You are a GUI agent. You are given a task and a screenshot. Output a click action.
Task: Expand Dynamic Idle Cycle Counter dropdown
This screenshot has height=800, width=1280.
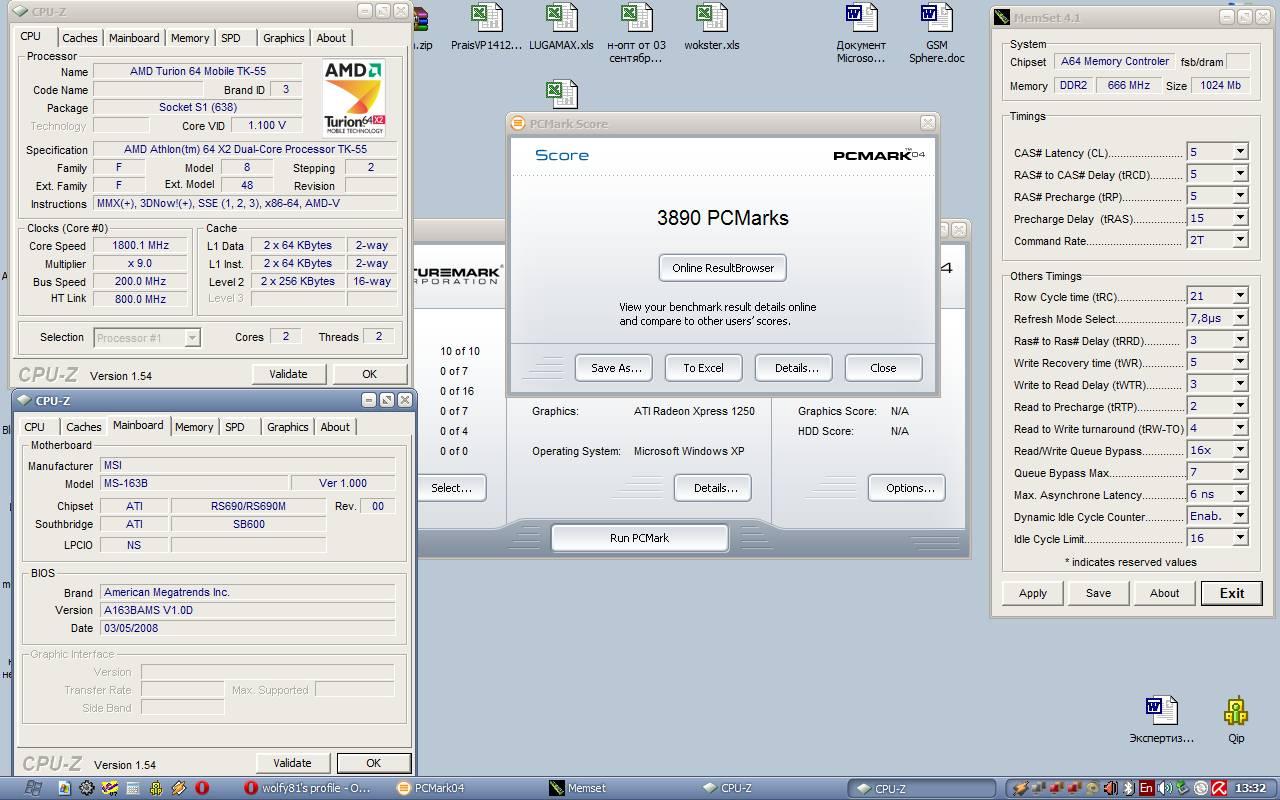[x=1240, y=516]
